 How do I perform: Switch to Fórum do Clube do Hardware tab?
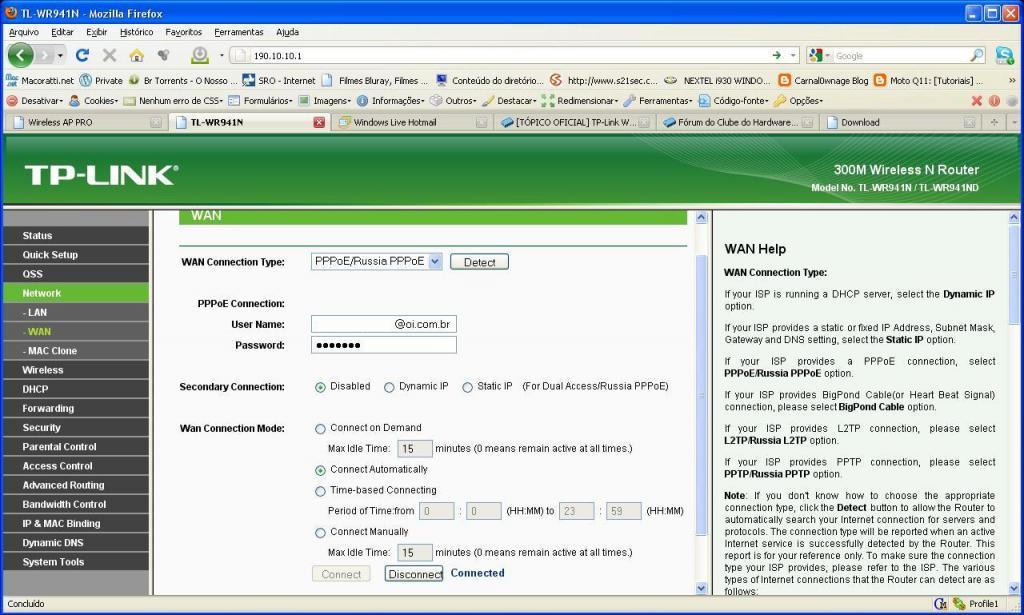(737, 122)
